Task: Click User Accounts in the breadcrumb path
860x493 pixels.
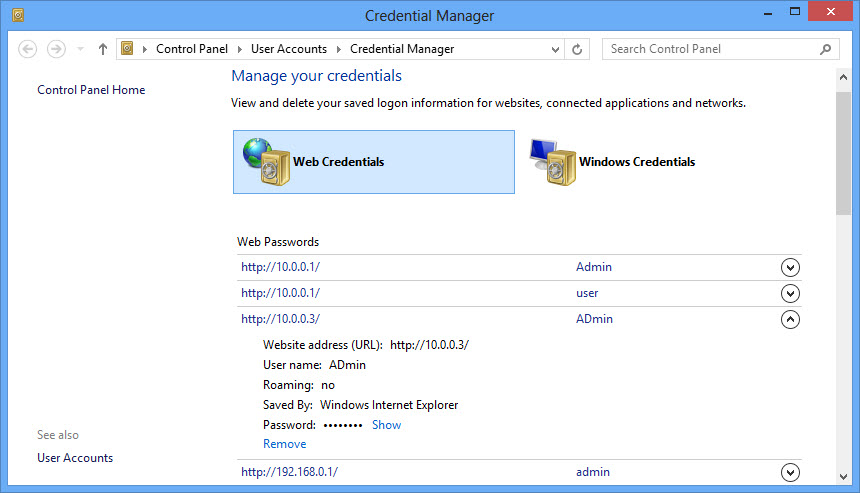Action: 289,49
